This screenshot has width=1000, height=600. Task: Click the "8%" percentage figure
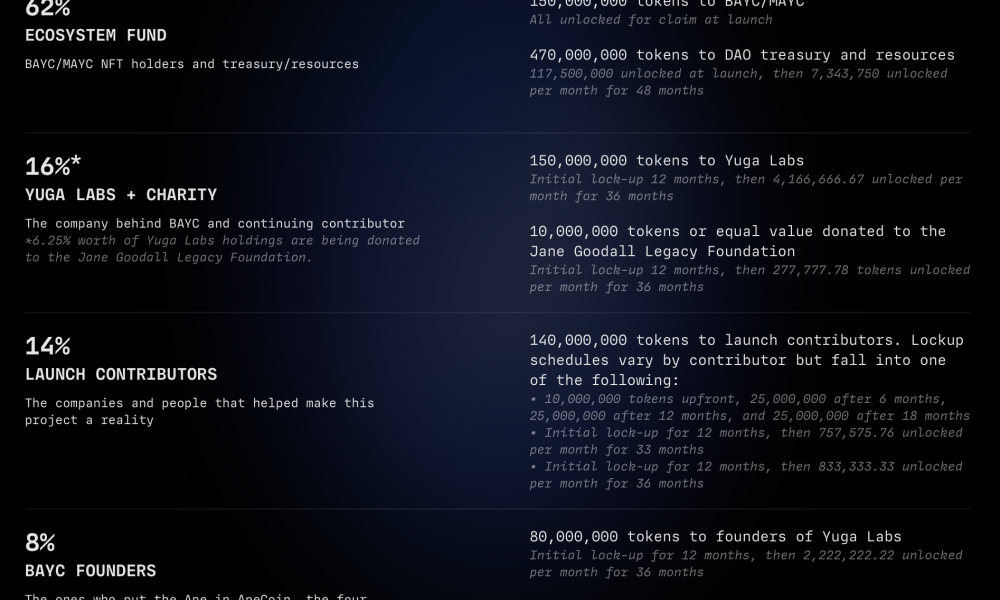click(40, 543)
